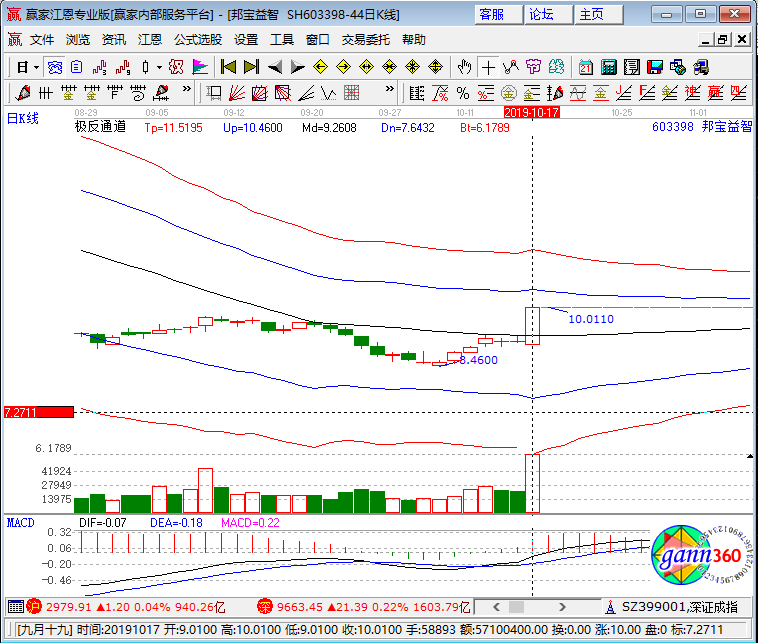This screenshot has width=758, height=643.
Task: Click the 主页 button in title bar
Action: tap(599, 15)
